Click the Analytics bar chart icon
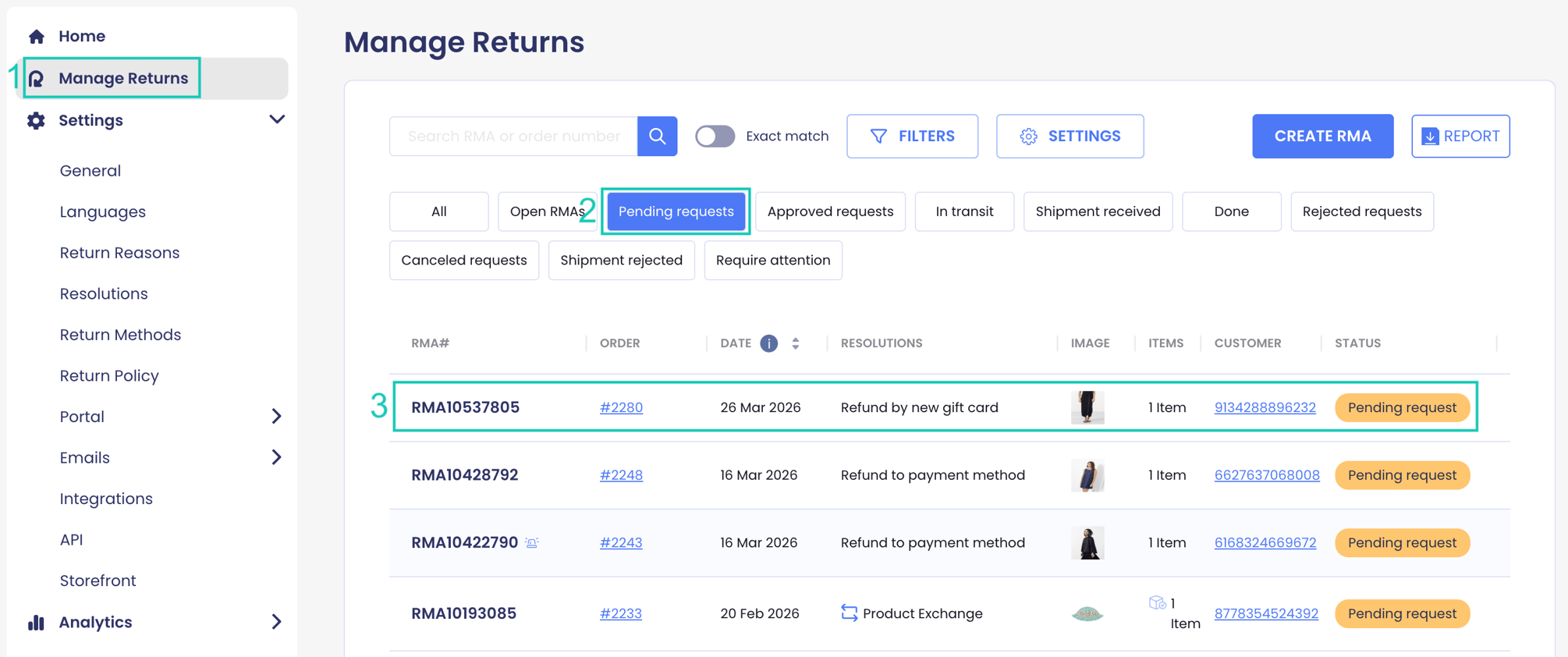This screenshot has width=1568, height=657. point(36,622)
